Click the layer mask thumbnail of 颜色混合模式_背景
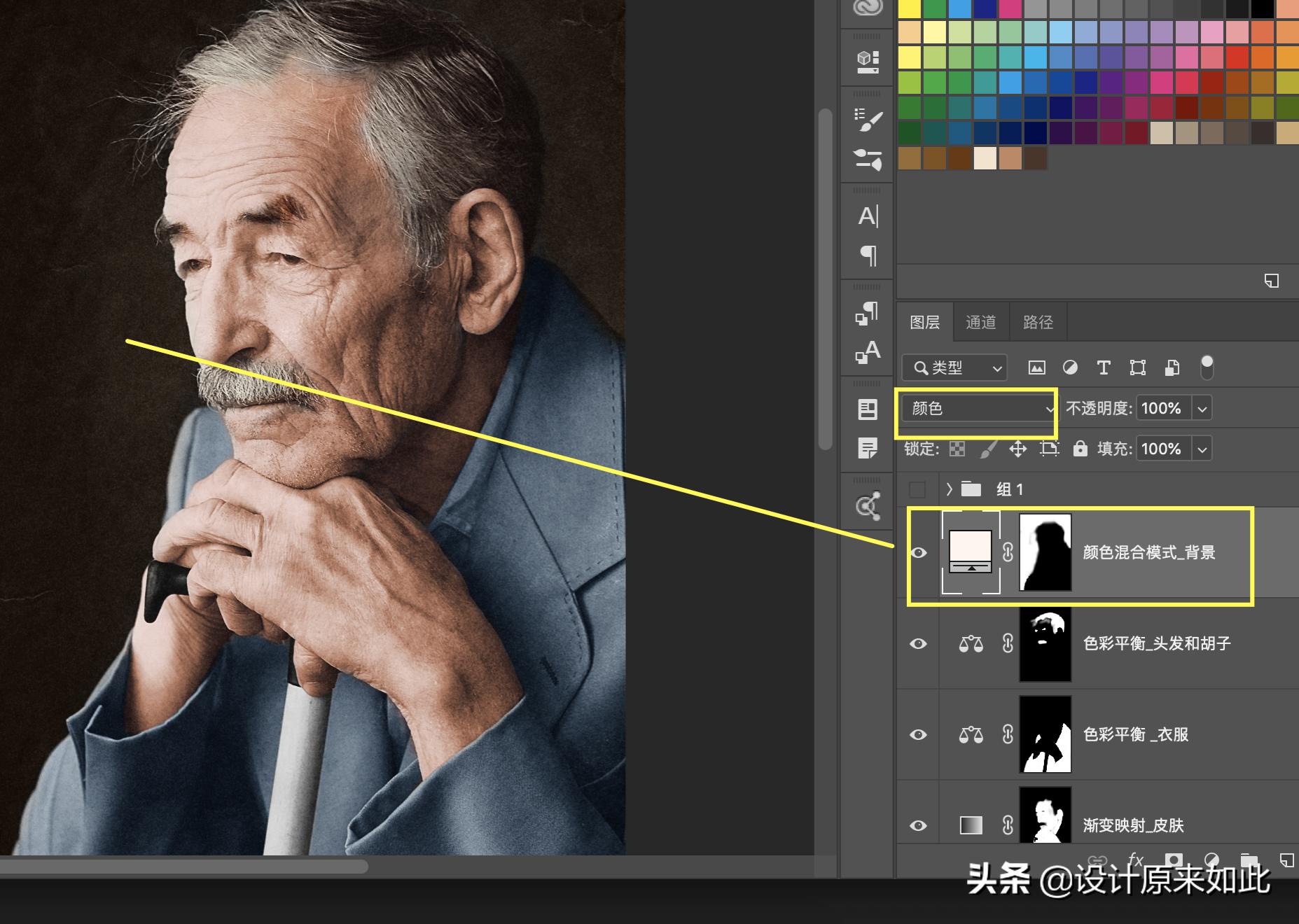 click(x=1045, y=552)
